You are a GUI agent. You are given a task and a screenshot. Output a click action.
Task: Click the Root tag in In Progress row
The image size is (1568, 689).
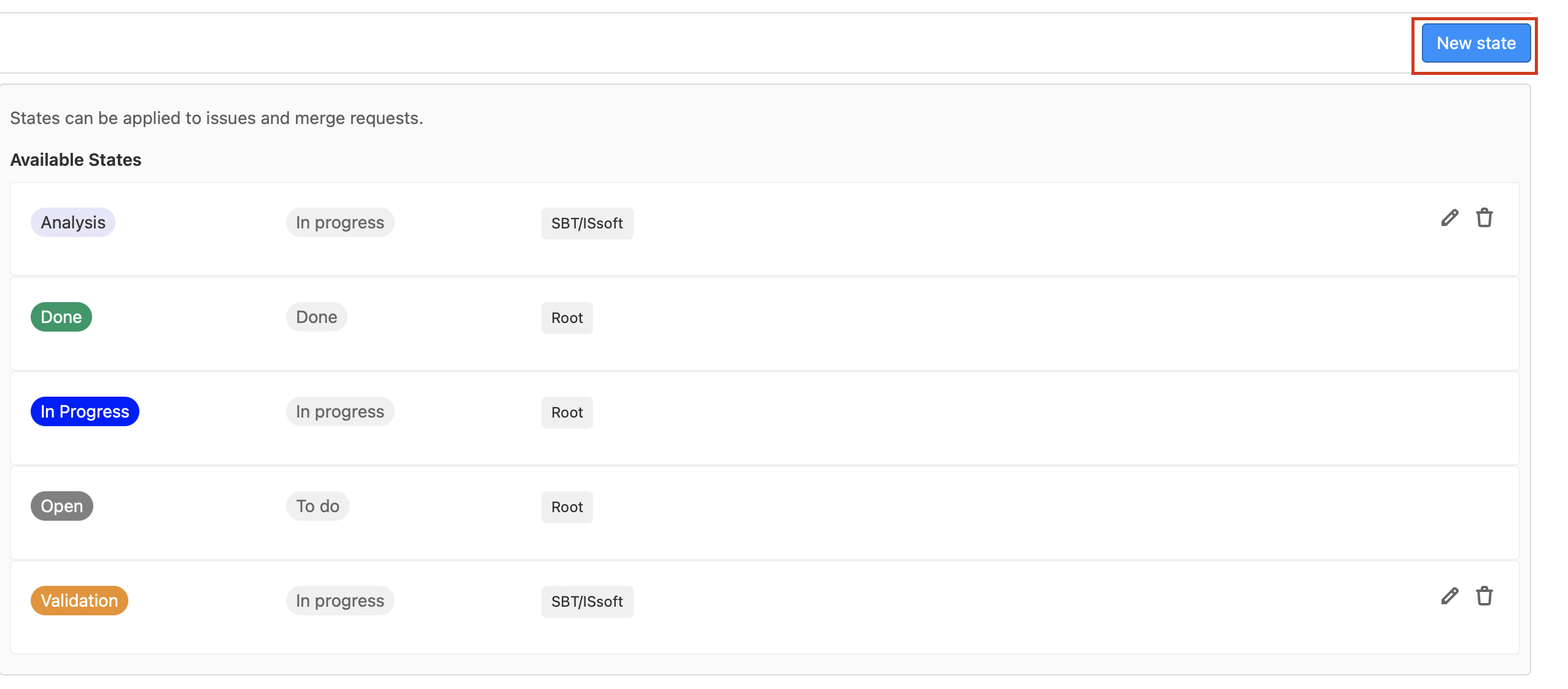click(x=567, y=413)
